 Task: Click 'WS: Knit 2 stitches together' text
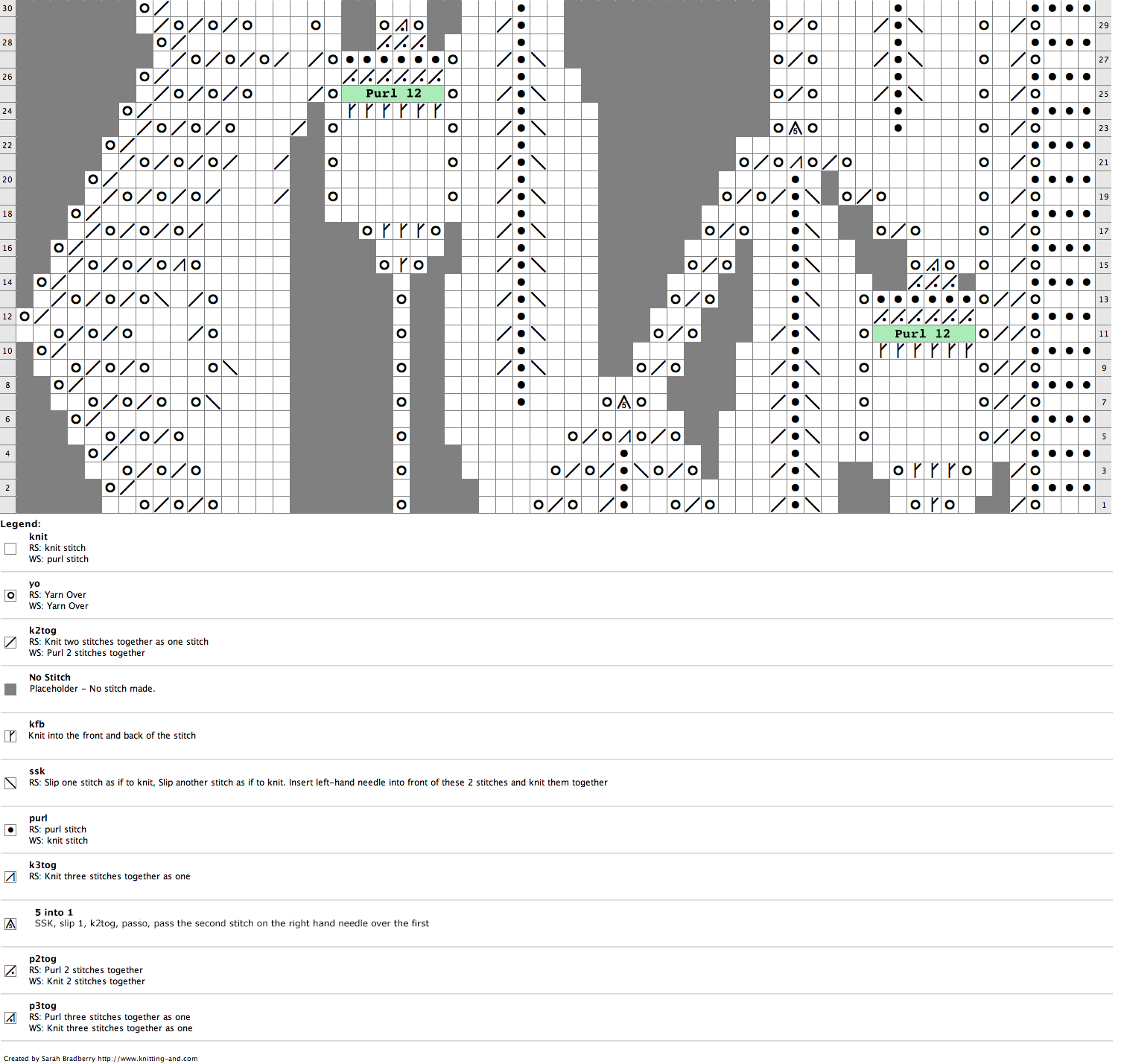click(x=87, y=981)
